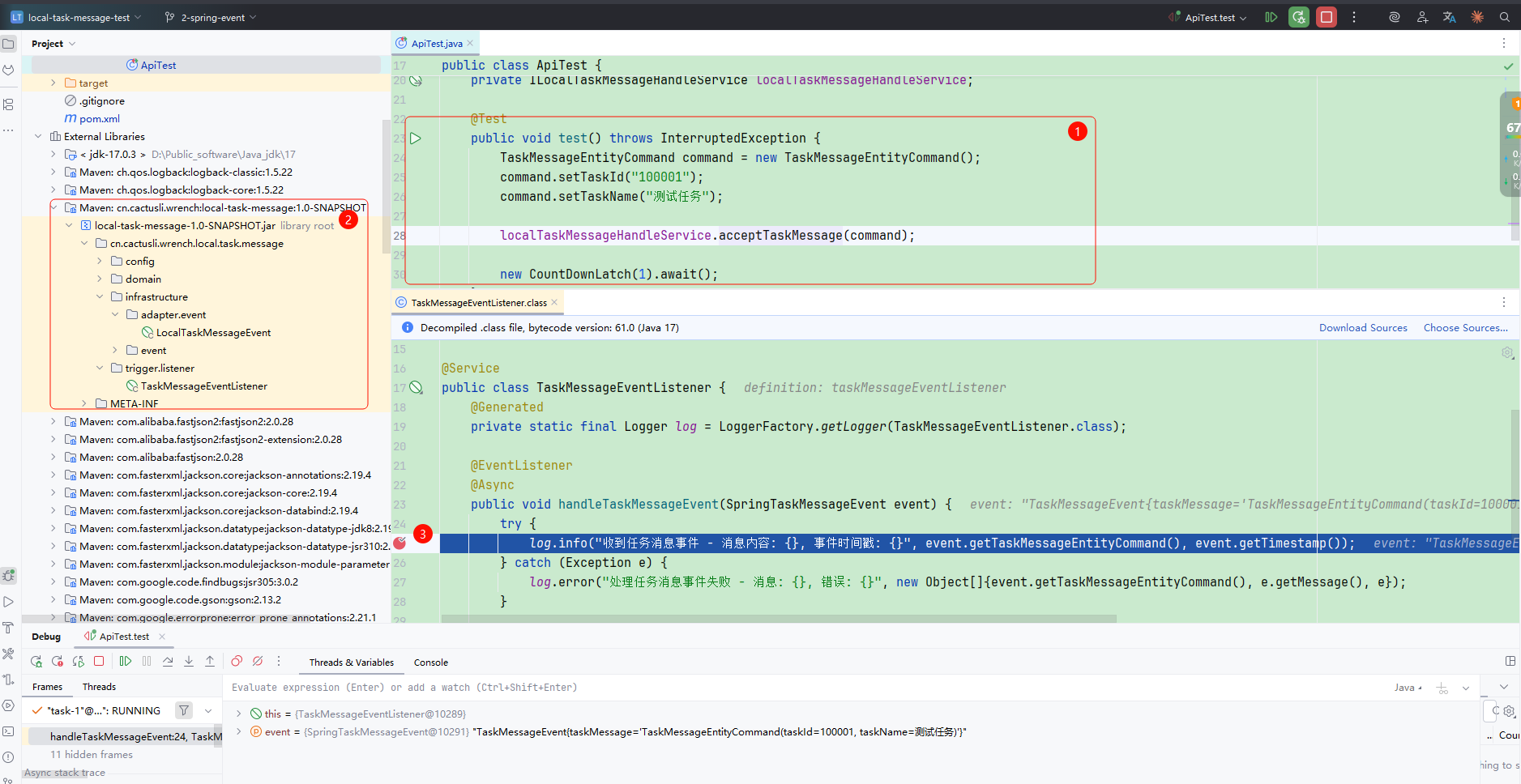Stop the debug session with the red top button

point(1327,17)
